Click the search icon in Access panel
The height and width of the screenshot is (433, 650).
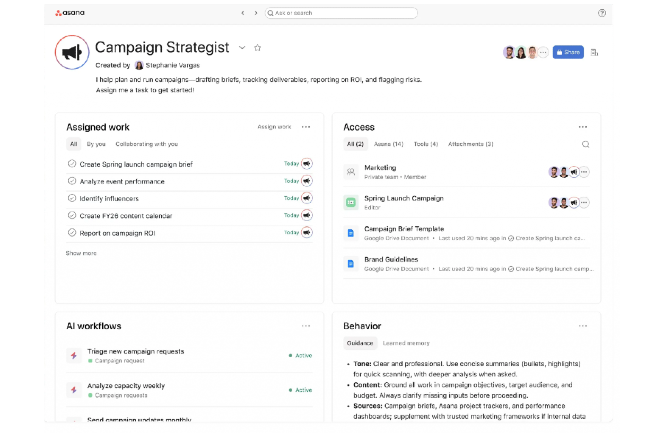tap(585, 144)
